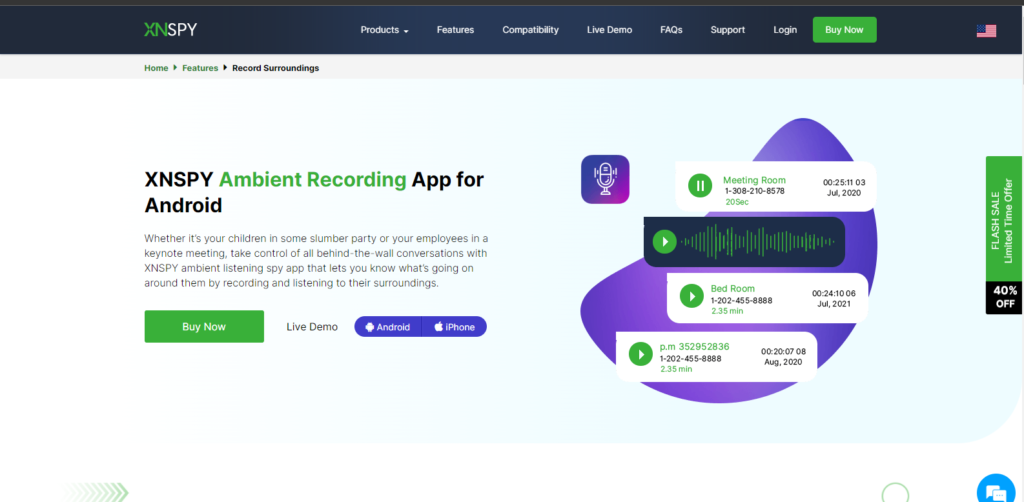The image size is (1024, 502).
Task: Click the Ambient Recording headline text
Action: (312, 180)
